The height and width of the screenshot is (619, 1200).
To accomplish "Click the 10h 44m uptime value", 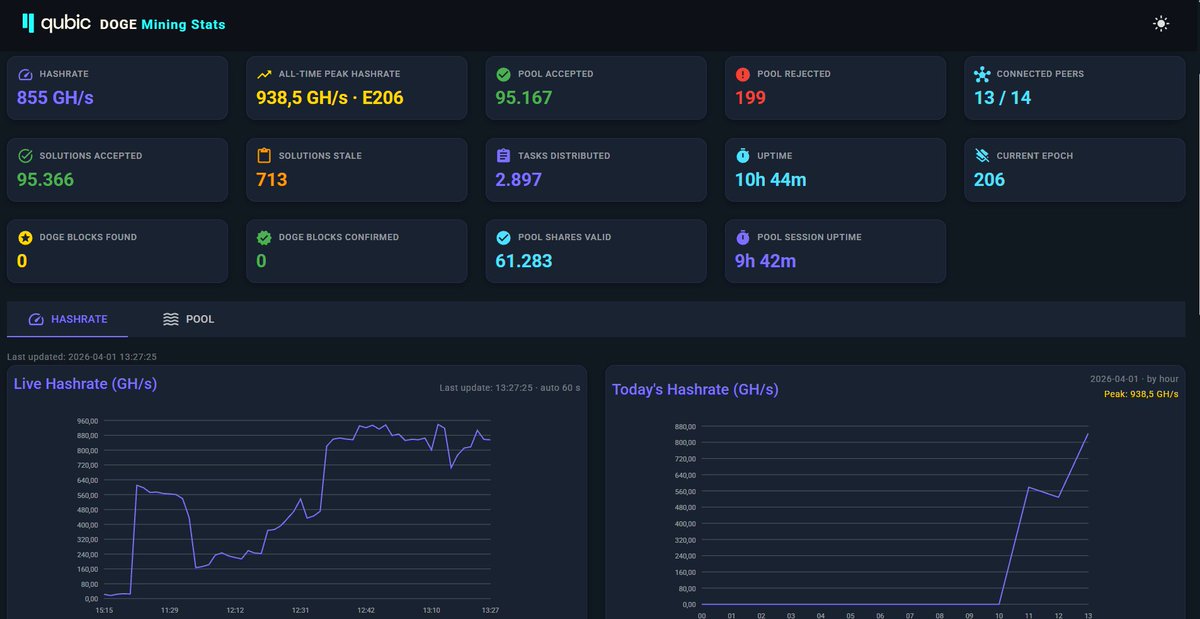I will click(771, 180).
